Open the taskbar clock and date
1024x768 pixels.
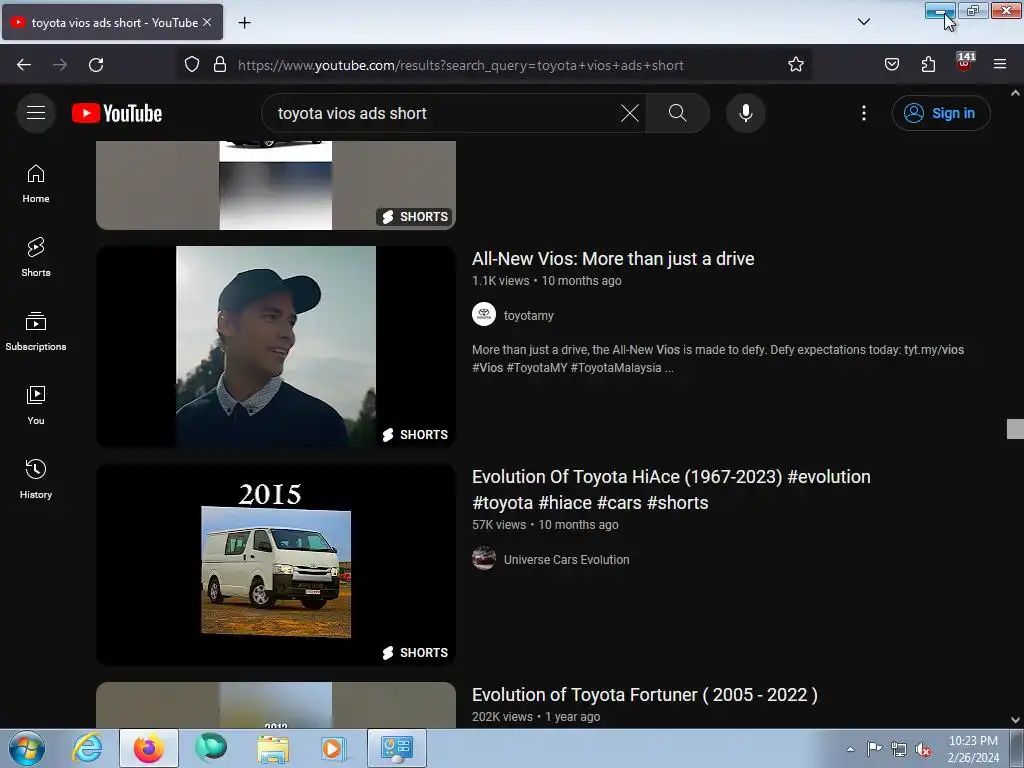[973, 749]
